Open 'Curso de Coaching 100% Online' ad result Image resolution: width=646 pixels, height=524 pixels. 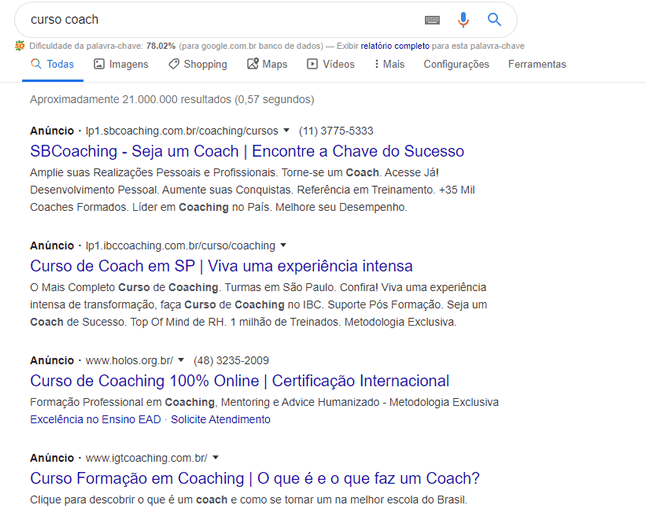coord(239,381)
